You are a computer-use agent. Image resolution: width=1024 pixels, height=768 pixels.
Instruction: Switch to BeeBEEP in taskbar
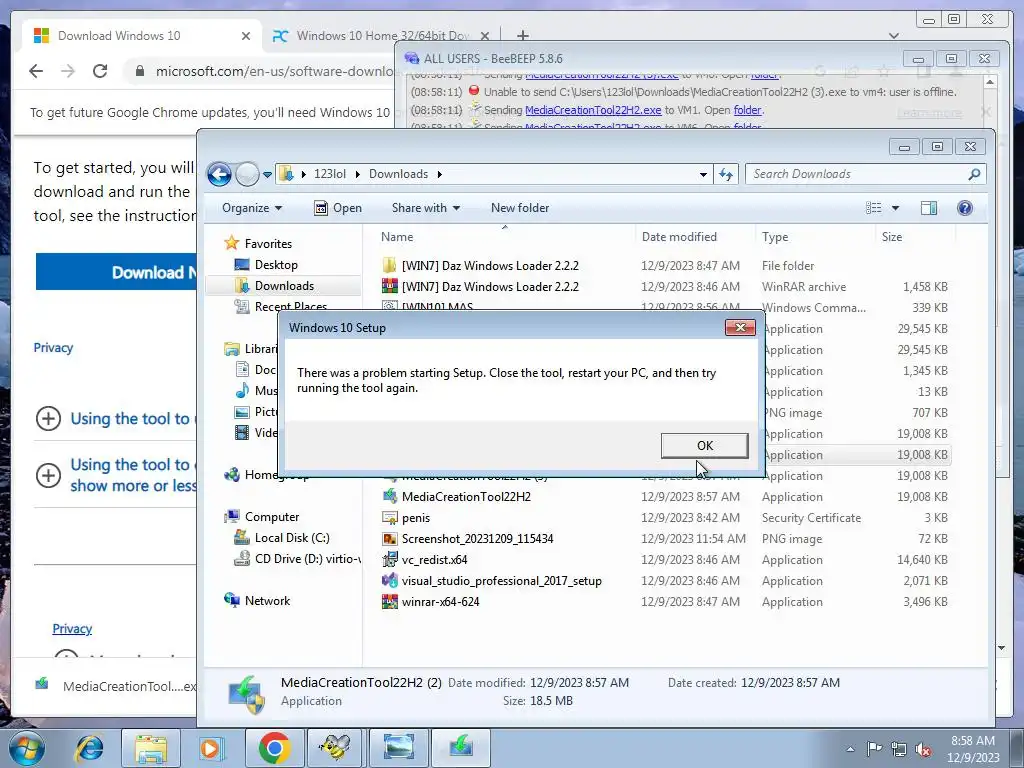pyautogui.click(x=334, y=748)
